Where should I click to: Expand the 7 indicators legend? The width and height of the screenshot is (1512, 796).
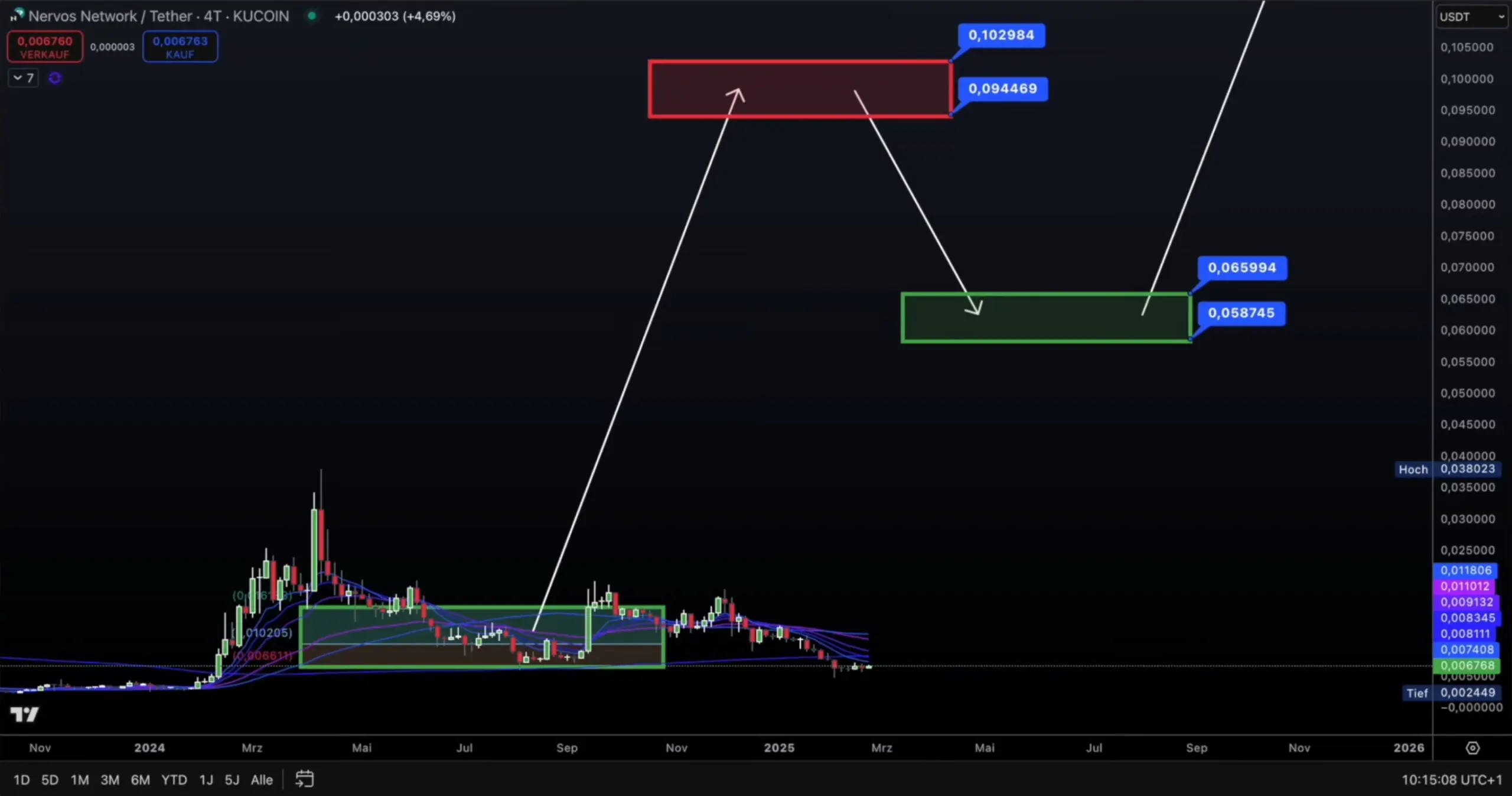pyautogui.click(x=24, y=78)
